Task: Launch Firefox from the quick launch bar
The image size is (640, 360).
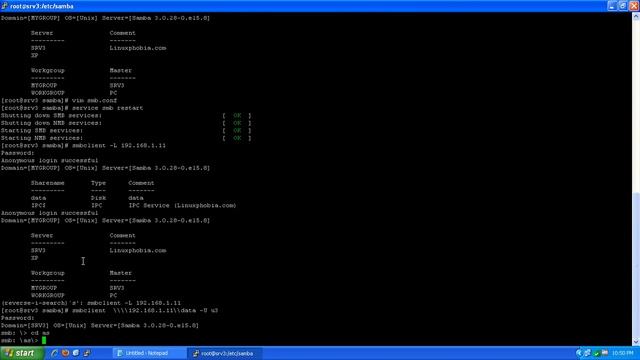Action: pyautogui.click(x=65, y=353)
